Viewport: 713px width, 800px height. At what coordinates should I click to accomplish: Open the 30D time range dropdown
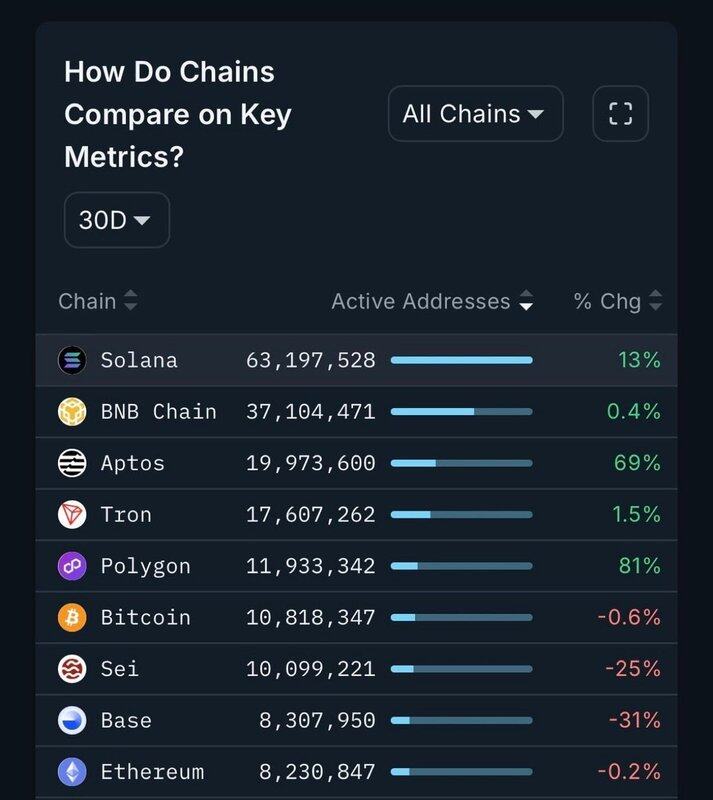pyautogui.click(x=116, y=220)
